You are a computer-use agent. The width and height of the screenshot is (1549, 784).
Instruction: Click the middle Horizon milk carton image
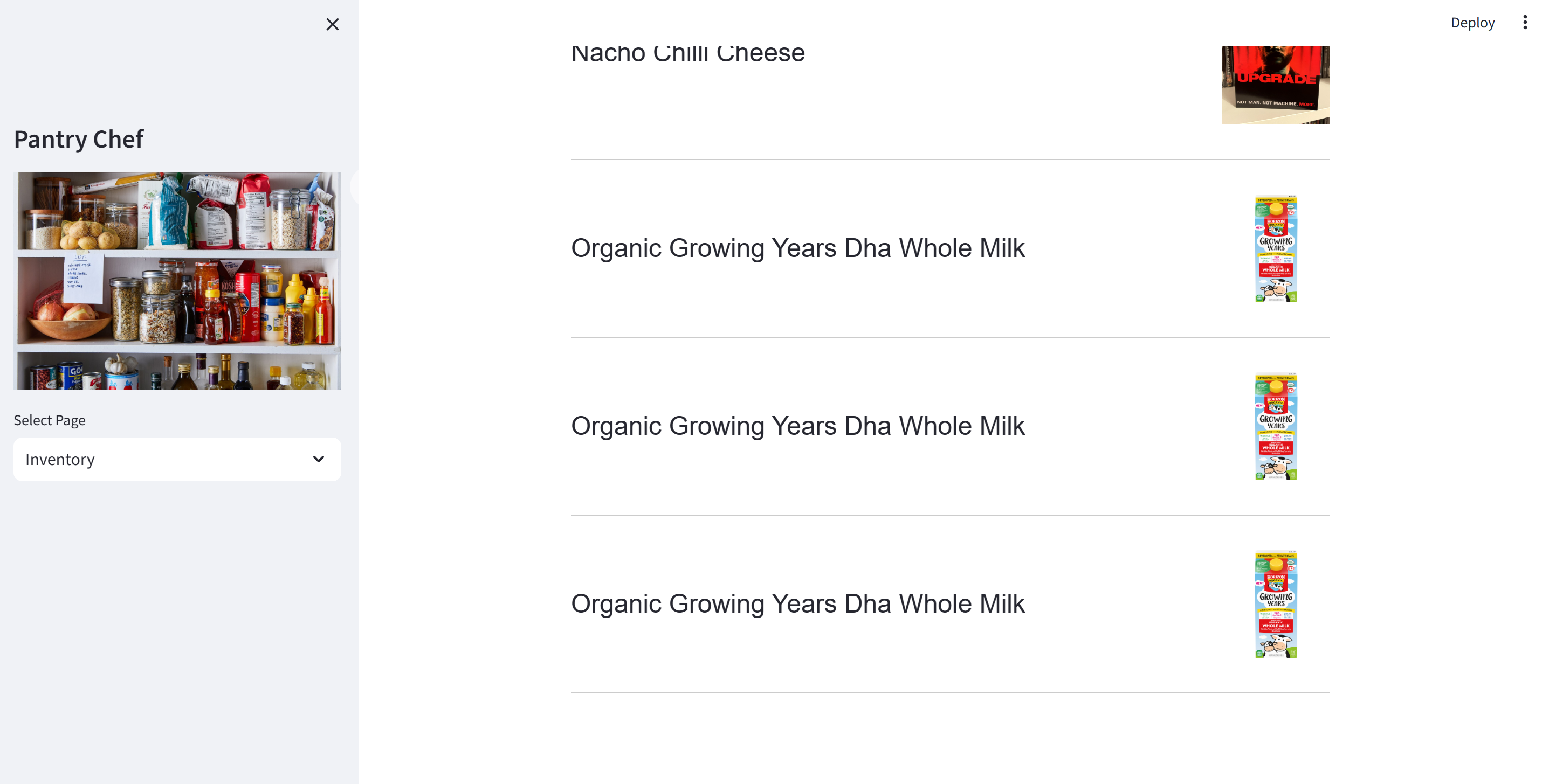point(1276,427)
